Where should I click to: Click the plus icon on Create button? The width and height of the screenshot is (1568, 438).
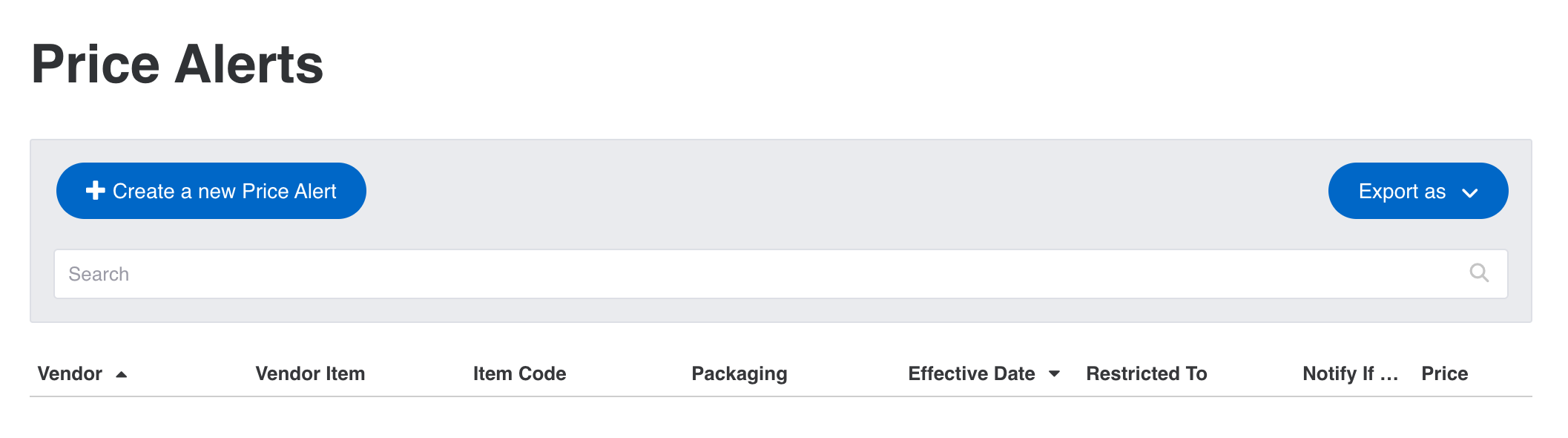pyautogui.click(x=95, y=191)
